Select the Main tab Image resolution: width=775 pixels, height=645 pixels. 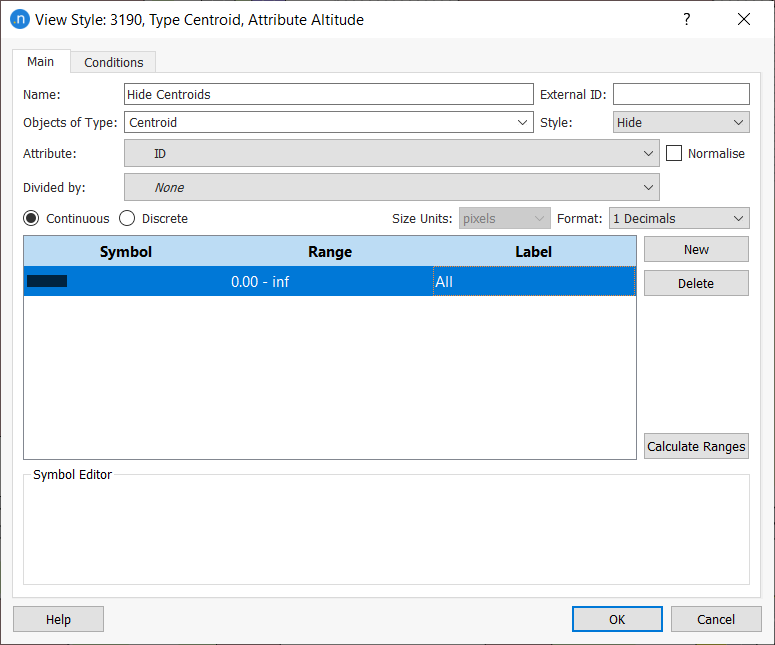click(x=41, y=62)
